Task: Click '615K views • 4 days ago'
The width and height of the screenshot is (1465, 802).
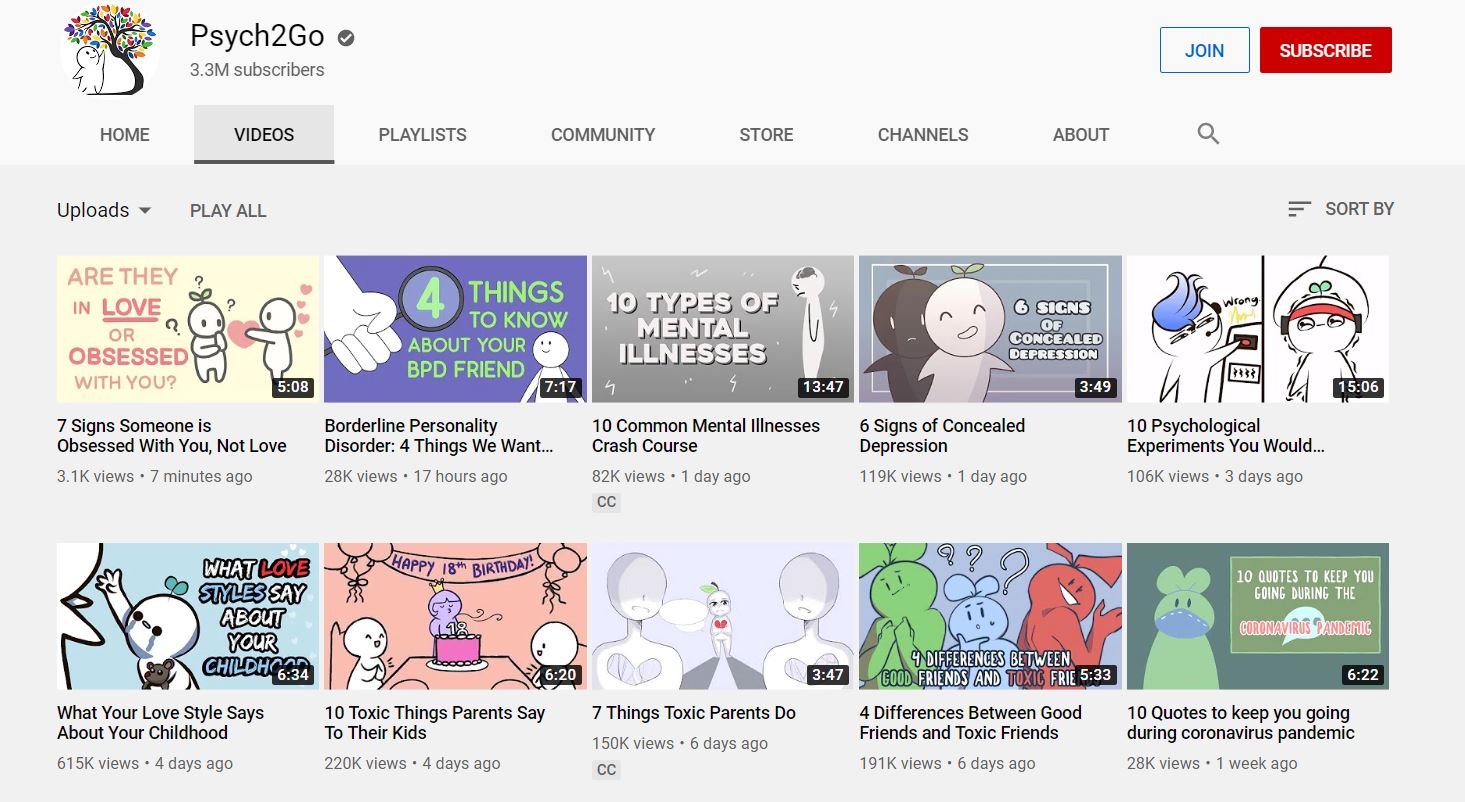Action: 145,764
